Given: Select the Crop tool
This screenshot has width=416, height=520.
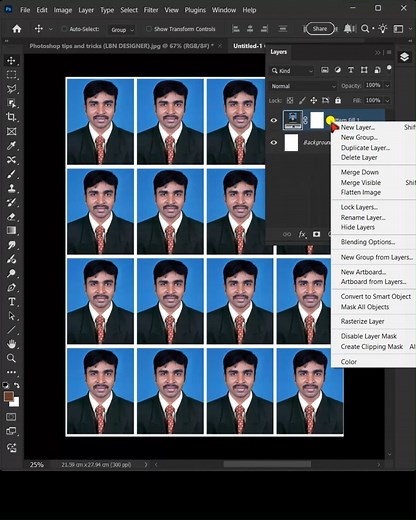Looking at the screenshot, I should pos(11,117).
